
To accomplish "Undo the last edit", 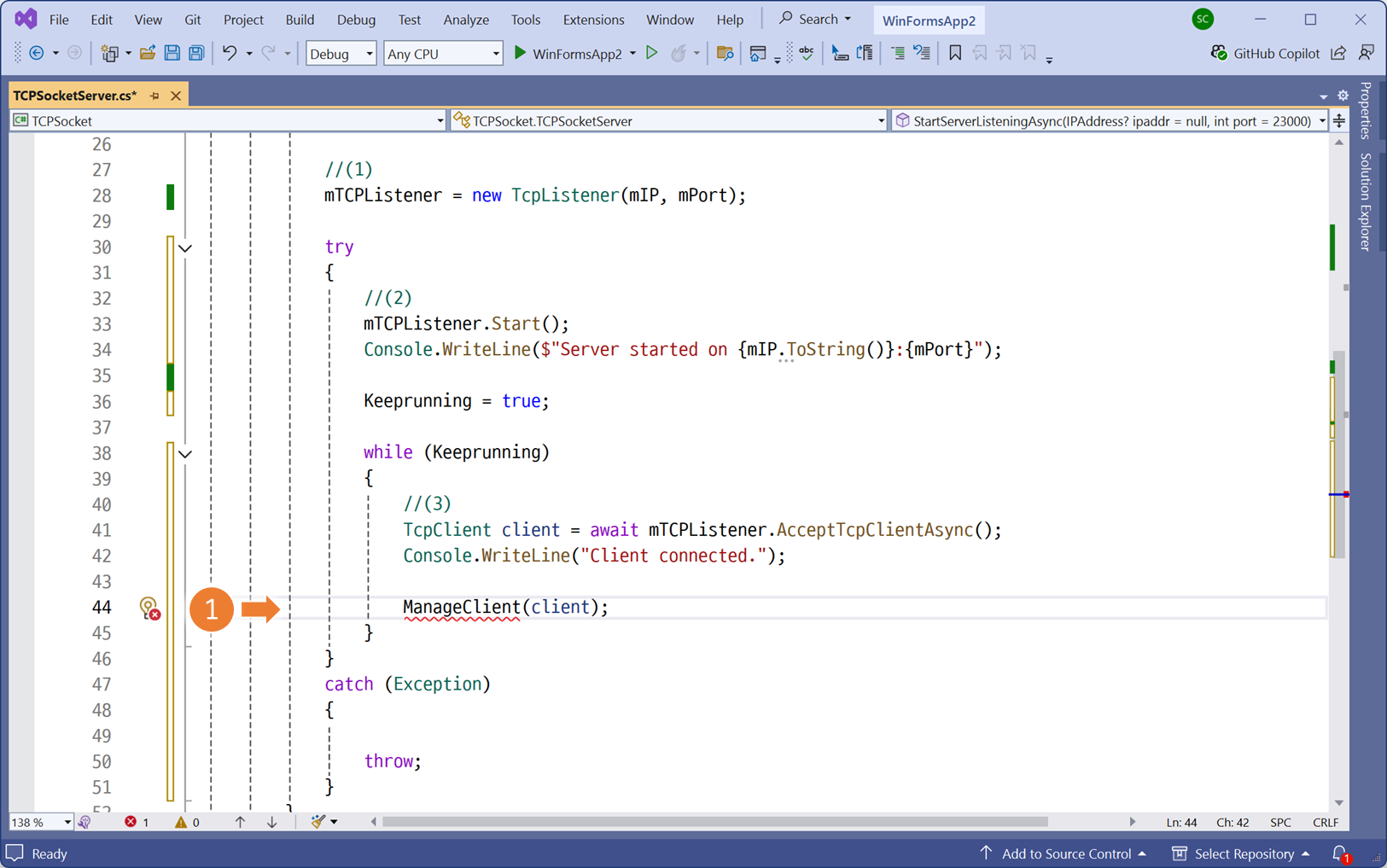I will click(229, 53).
